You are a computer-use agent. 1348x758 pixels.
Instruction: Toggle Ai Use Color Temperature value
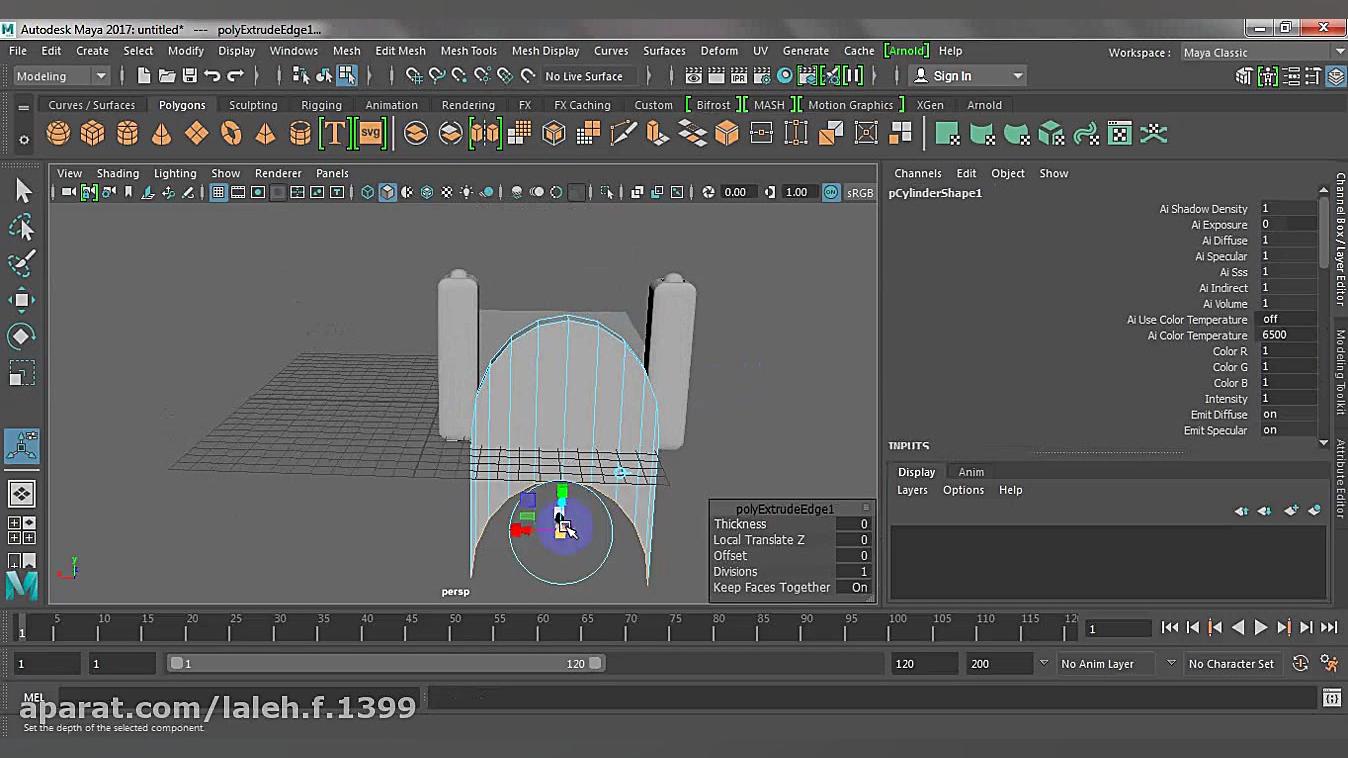click(x=1285, y=319)
